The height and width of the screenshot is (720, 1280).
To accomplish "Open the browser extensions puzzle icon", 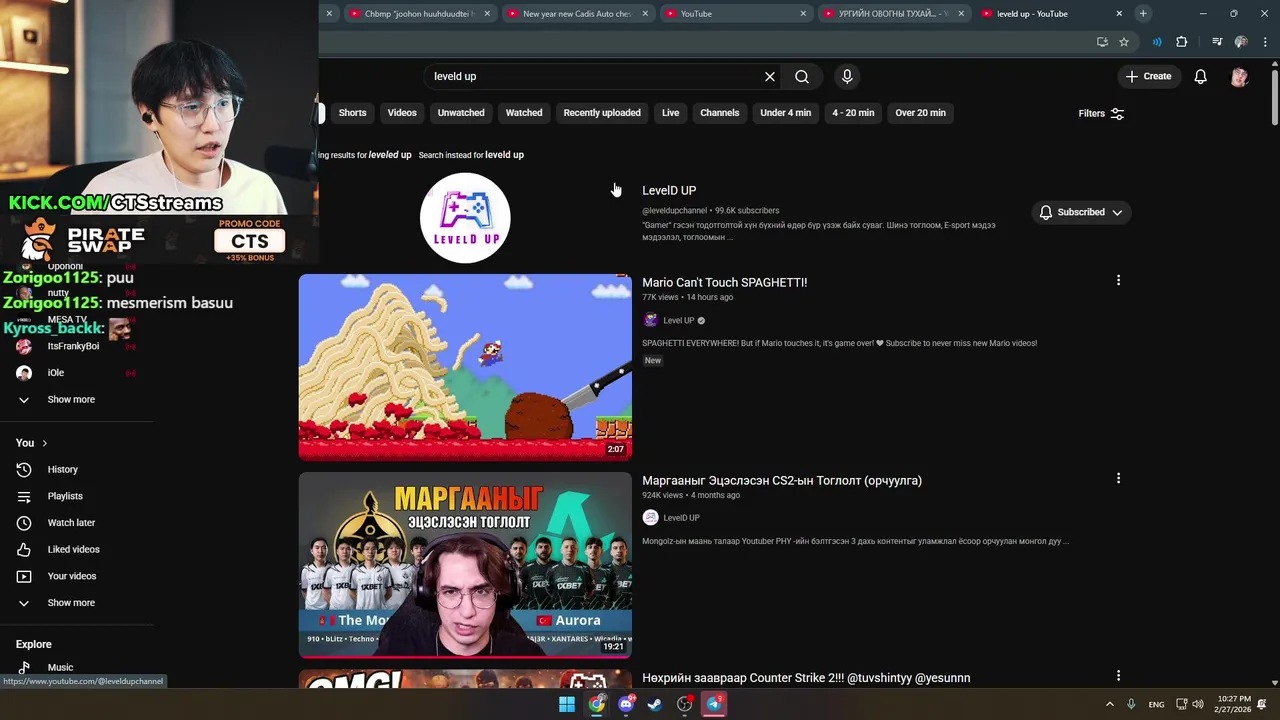I will point(1182,42).
